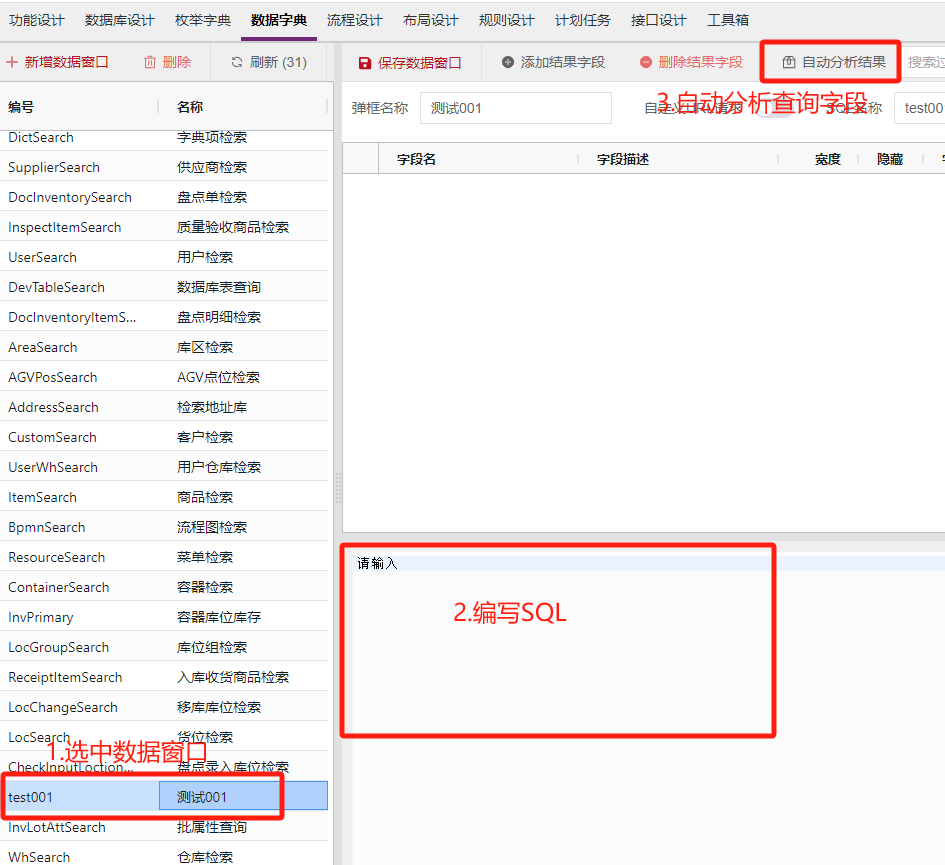Click the 弹框名称 input containing 测试001
The width and height of the screenshot is (945, 865).
pos(515,108)
